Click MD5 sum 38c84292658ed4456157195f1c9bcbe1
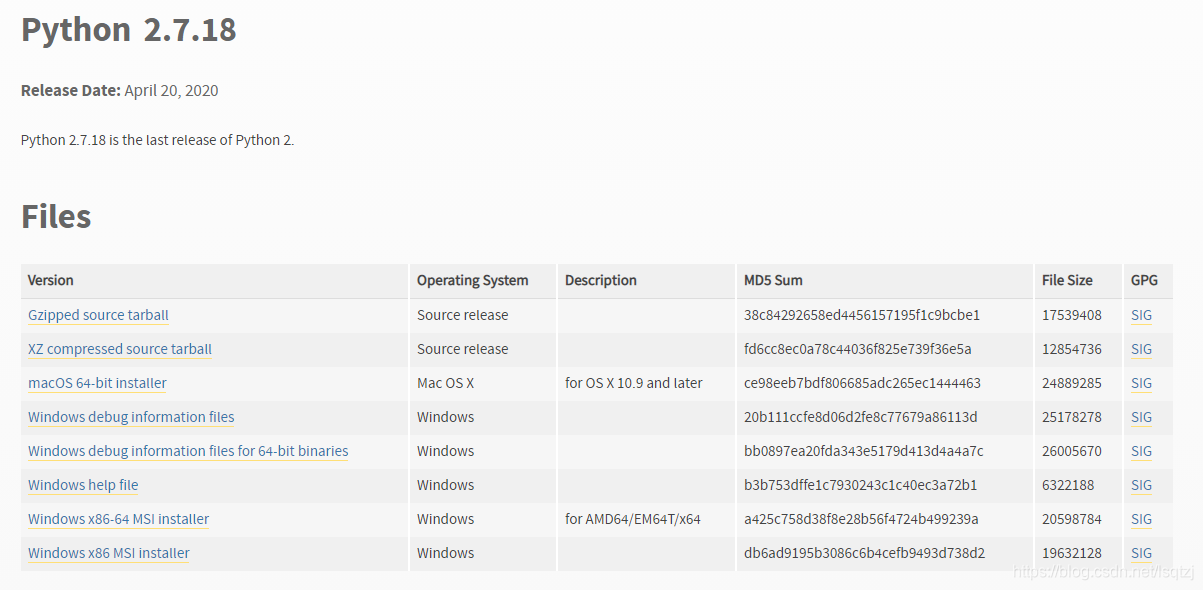This screenshot has height=590, width=1203. [x=862, y=315]
